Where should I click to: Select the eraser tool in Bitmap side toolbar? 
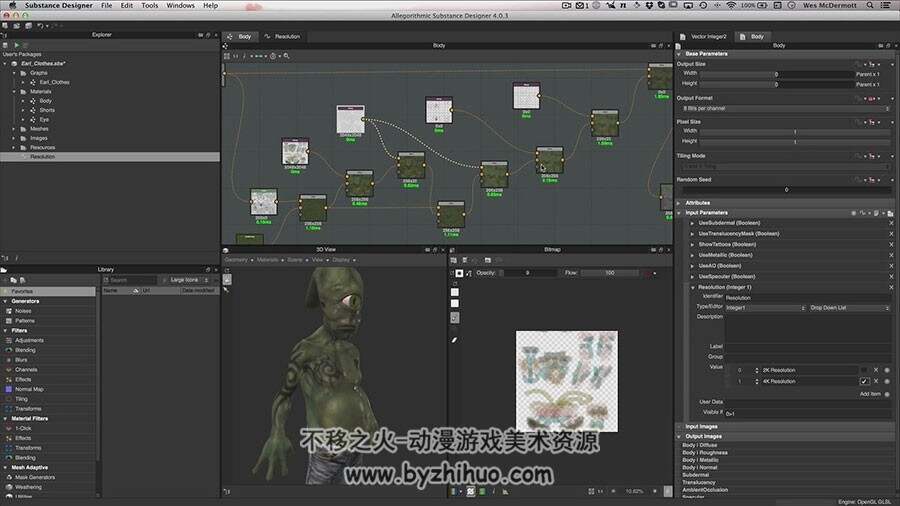tap(454, 340)
